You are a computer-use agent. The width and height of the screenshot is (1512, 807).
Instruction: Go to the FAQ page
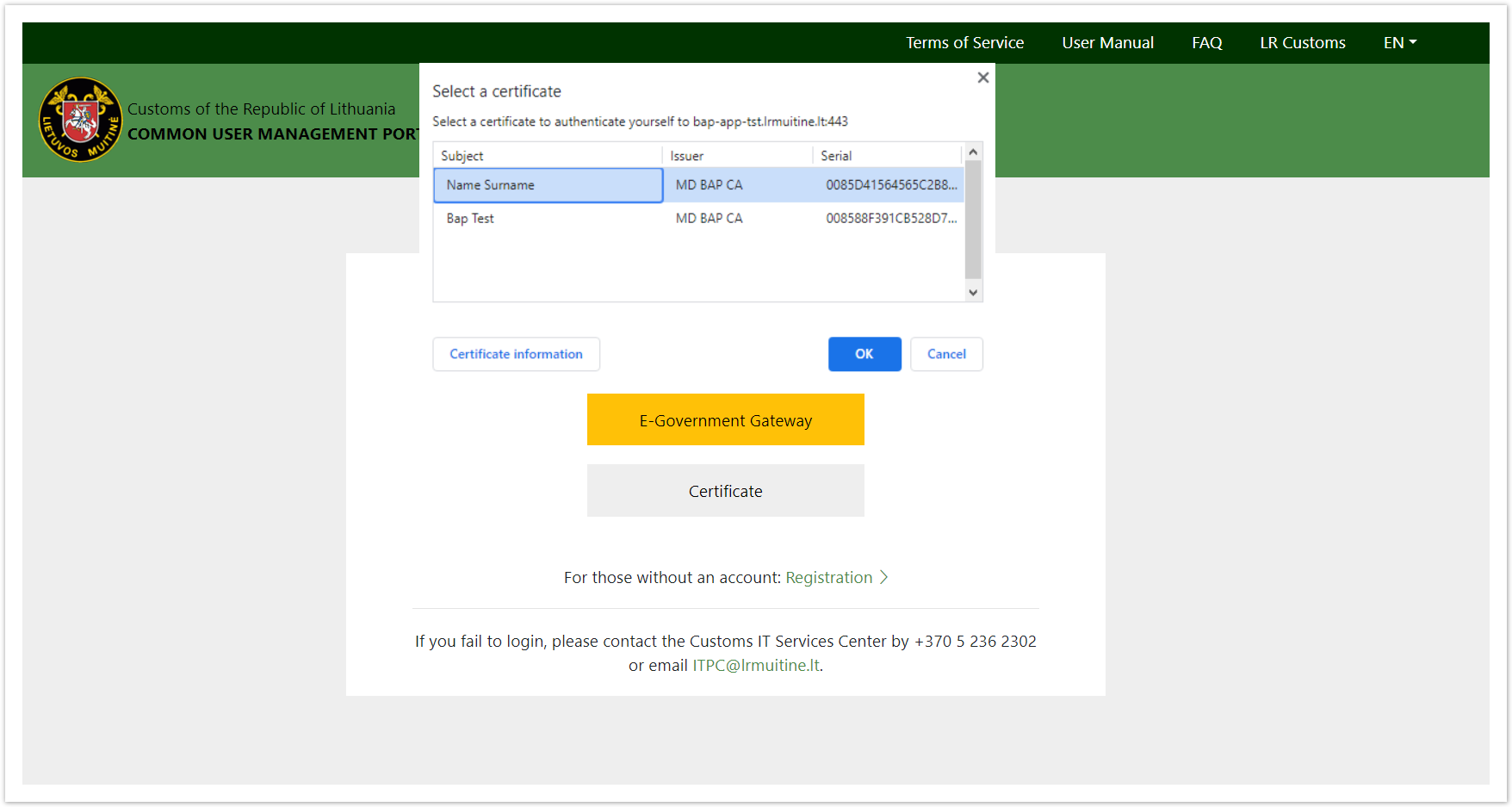pos(1206,42)
